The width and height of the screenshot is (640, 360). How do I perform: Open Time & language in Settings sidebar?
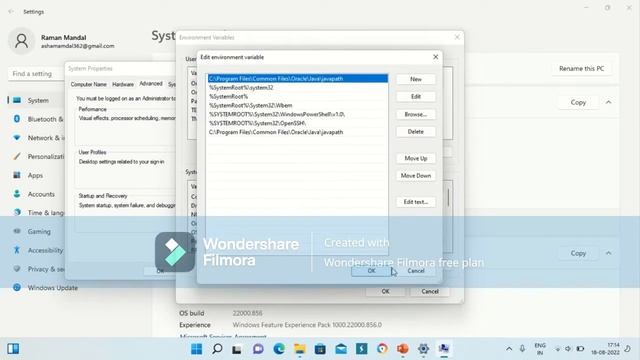click(x=37, y=213)
